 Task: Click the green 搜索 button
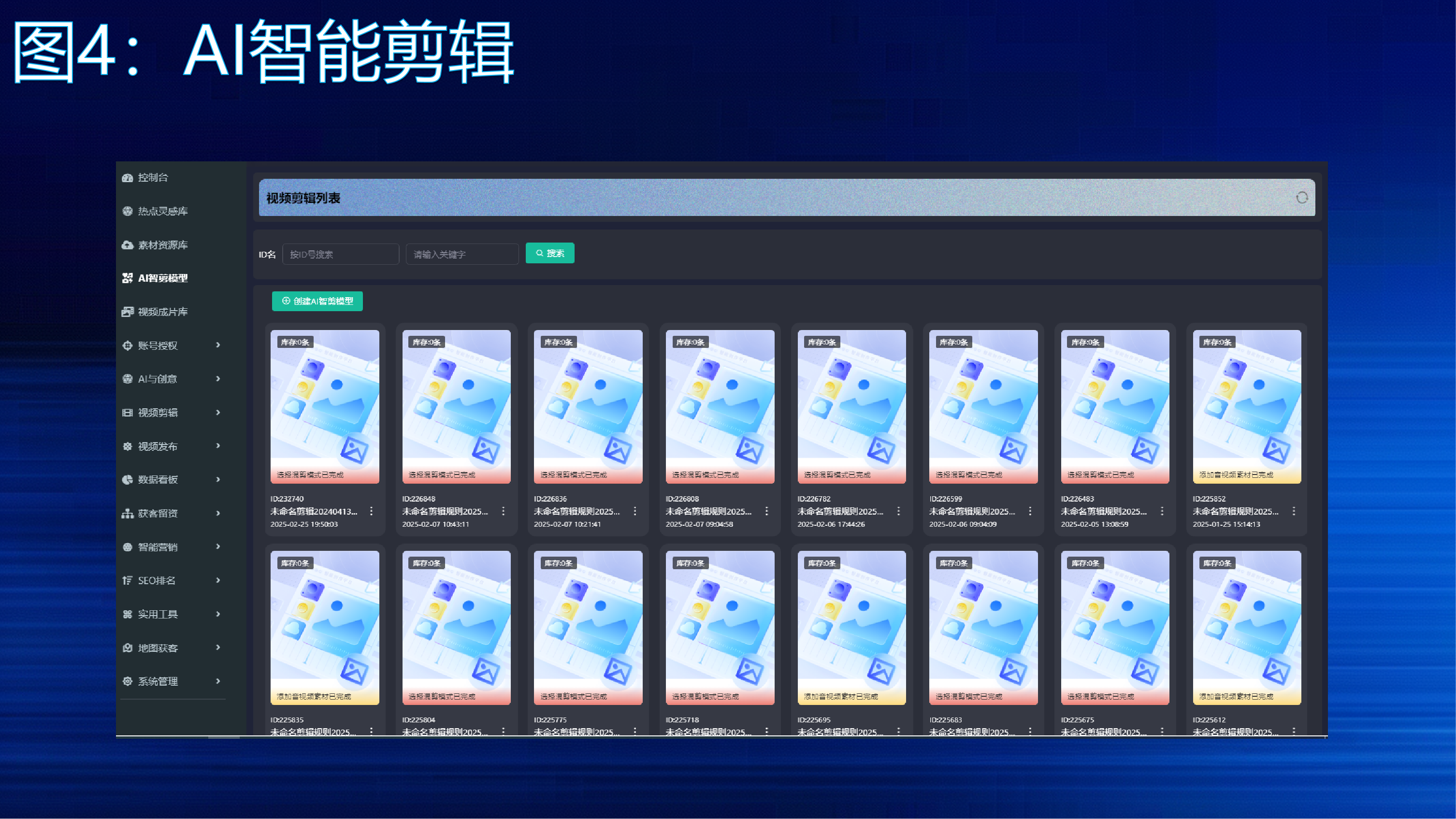pos(550,253)
